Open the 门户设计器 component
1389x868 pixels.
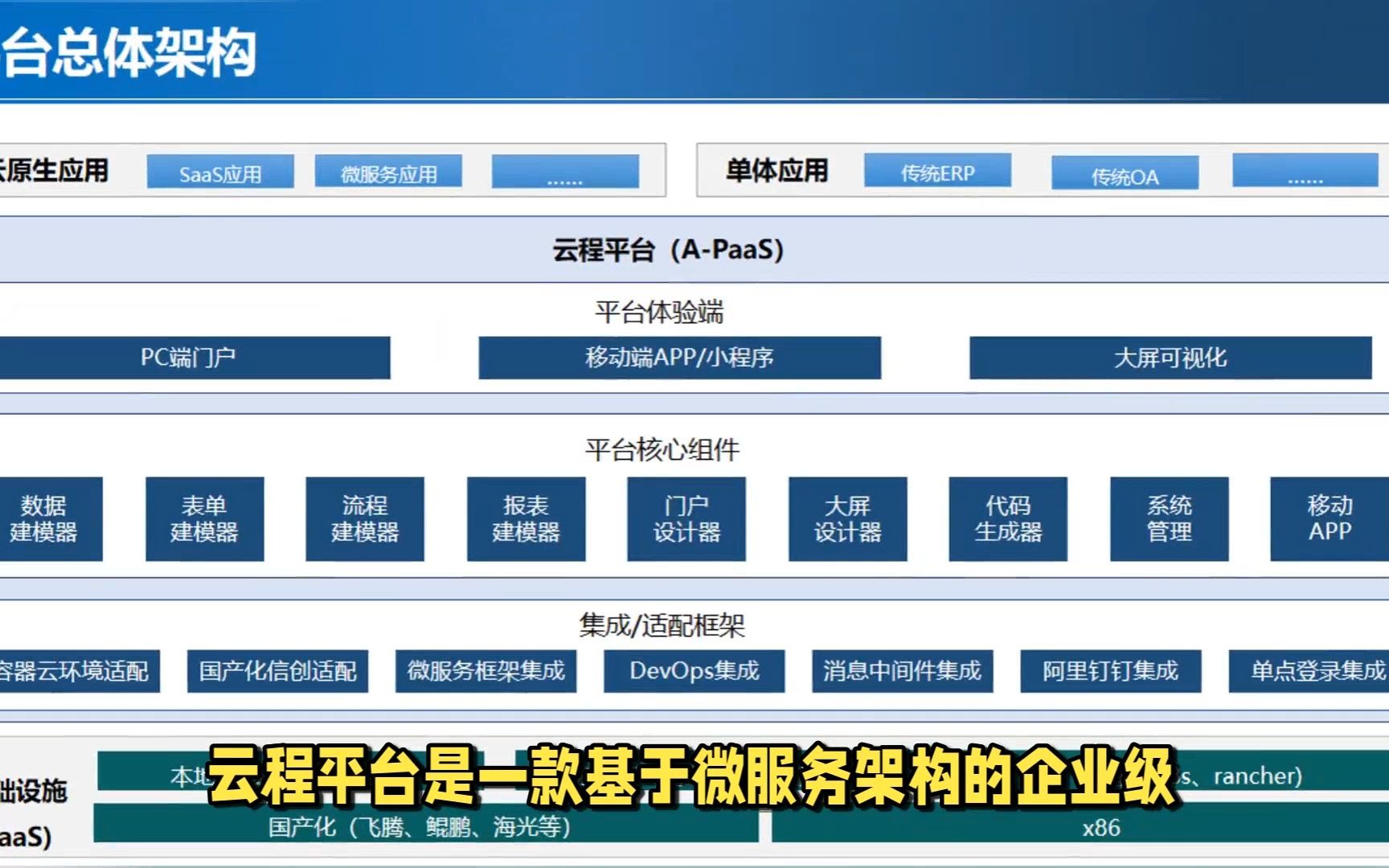tap(686, 518)
